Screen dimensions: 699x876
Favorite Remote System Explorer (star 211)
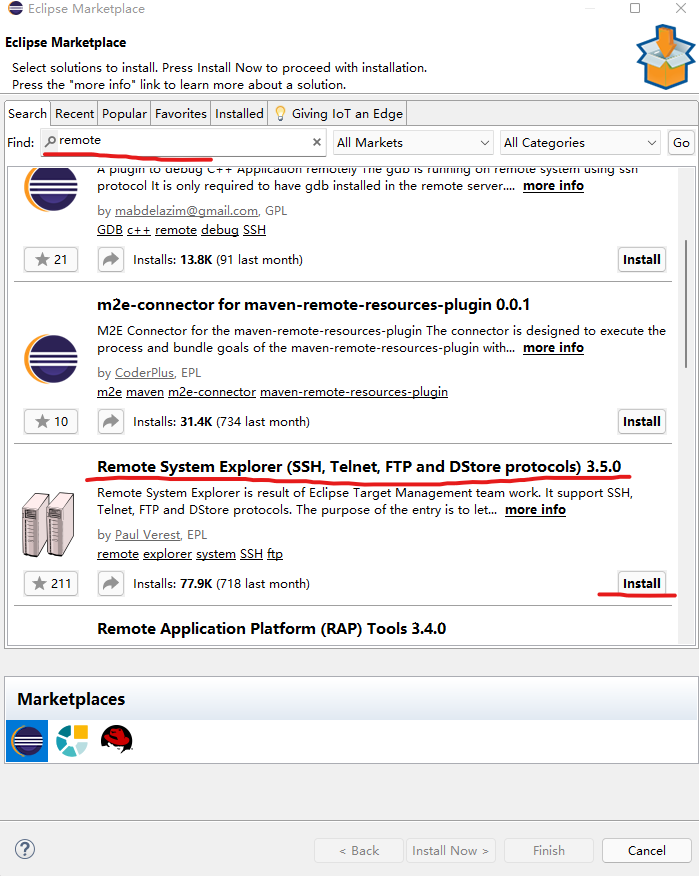click(51, 583)
